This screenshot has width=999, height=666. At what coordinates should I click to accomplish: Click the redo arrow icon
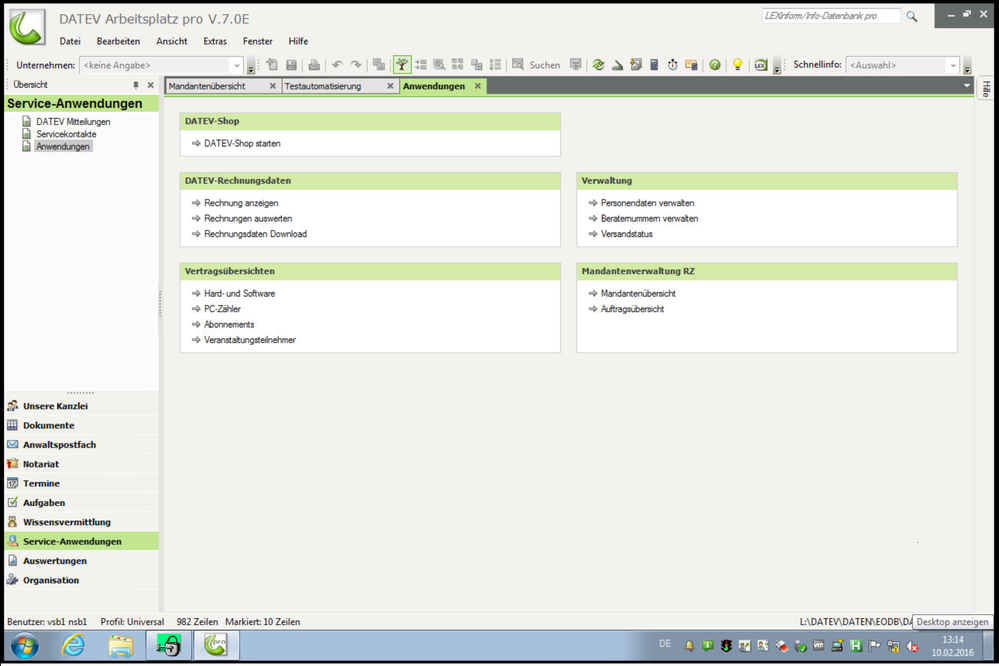(356, 64)
